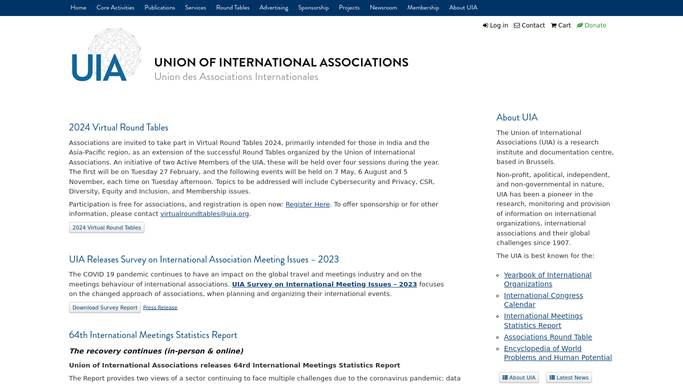Screen dimensions: 683x384
Task: Click the virtualroundtables@uia.org email link
Action: click(205, 214)
